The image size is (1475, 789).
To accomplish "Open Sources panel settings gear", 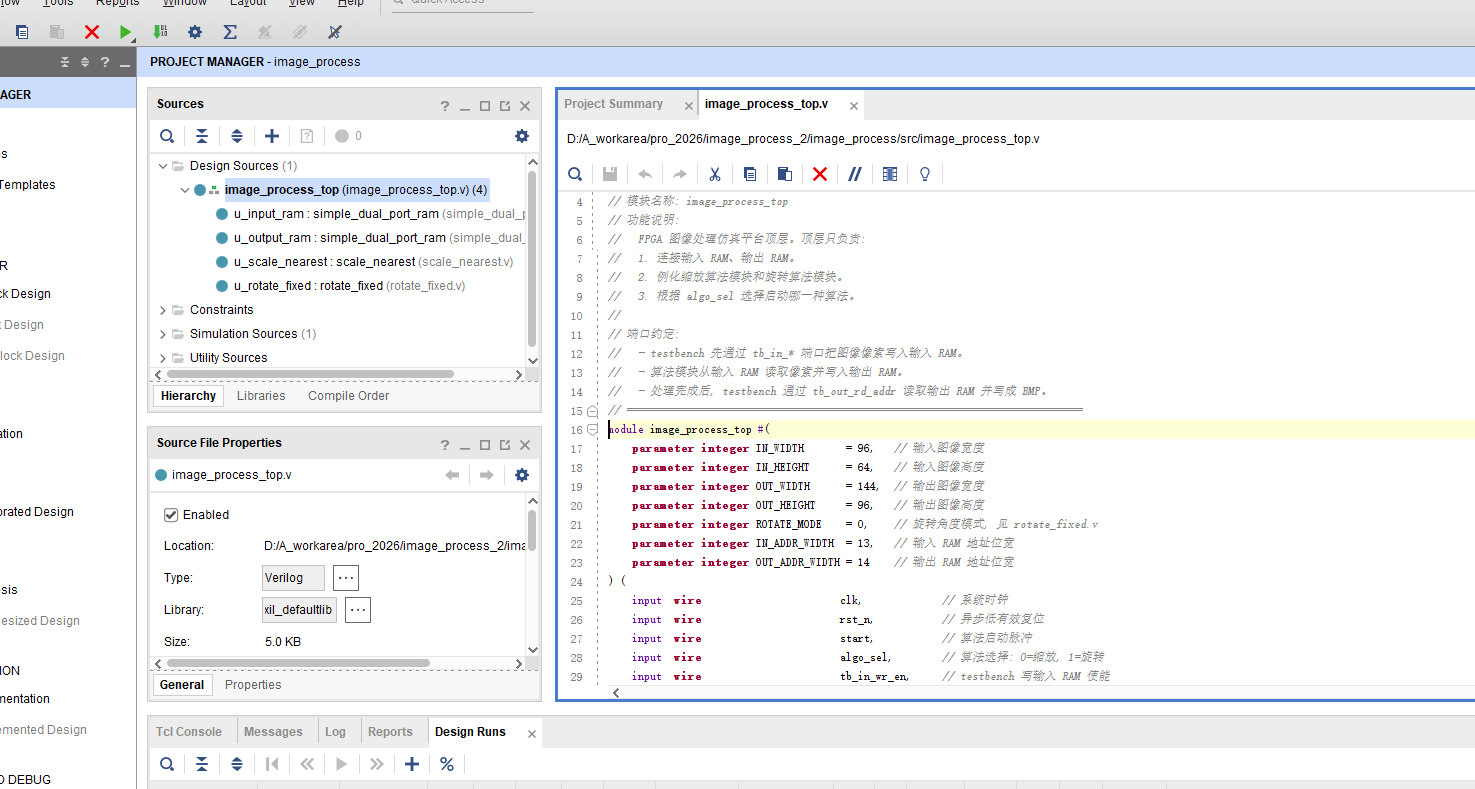I will tap(522, 136).
